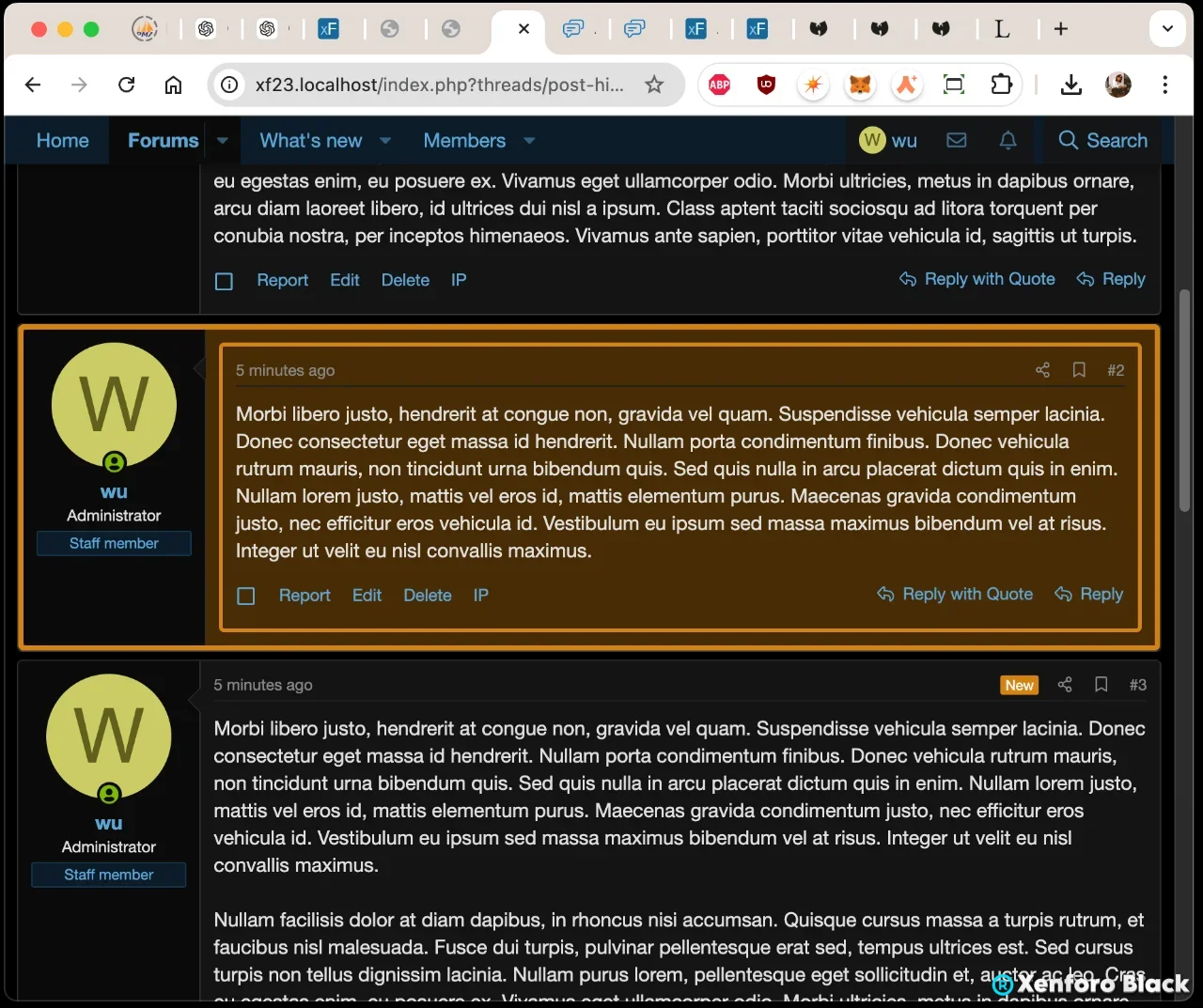This screenshot has height=1008, width=1203.
Task: Open wu username link on post #3
Action: [109, 824]
